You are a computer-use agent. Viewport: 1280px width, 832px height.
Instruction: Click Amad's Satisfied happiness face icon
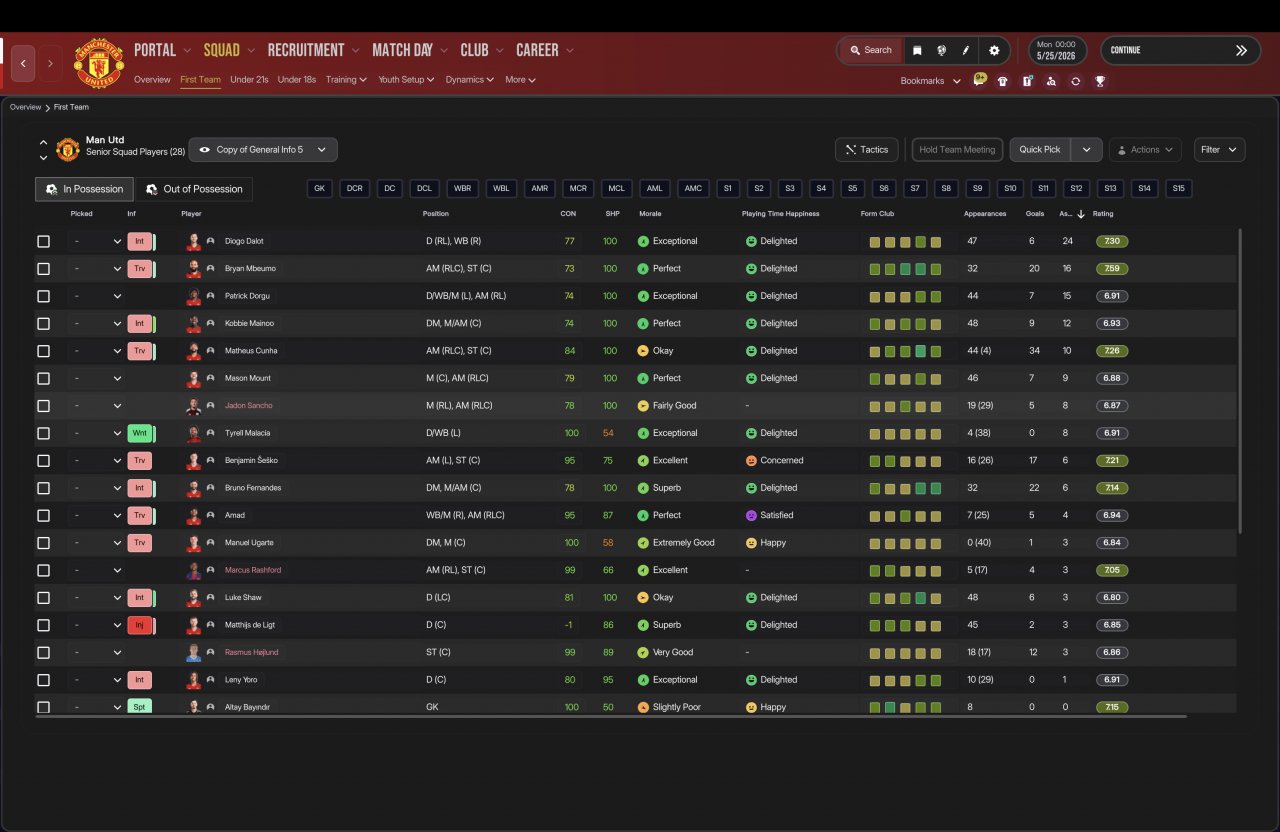751,515
